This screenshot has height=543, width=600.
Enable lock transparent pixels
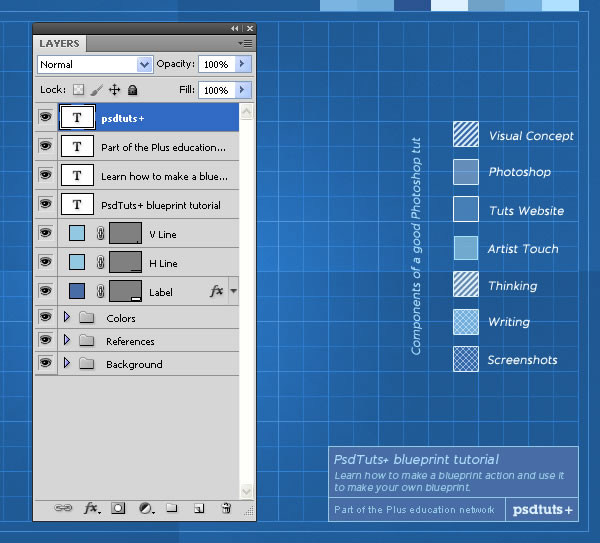click(x=78, y=90)
